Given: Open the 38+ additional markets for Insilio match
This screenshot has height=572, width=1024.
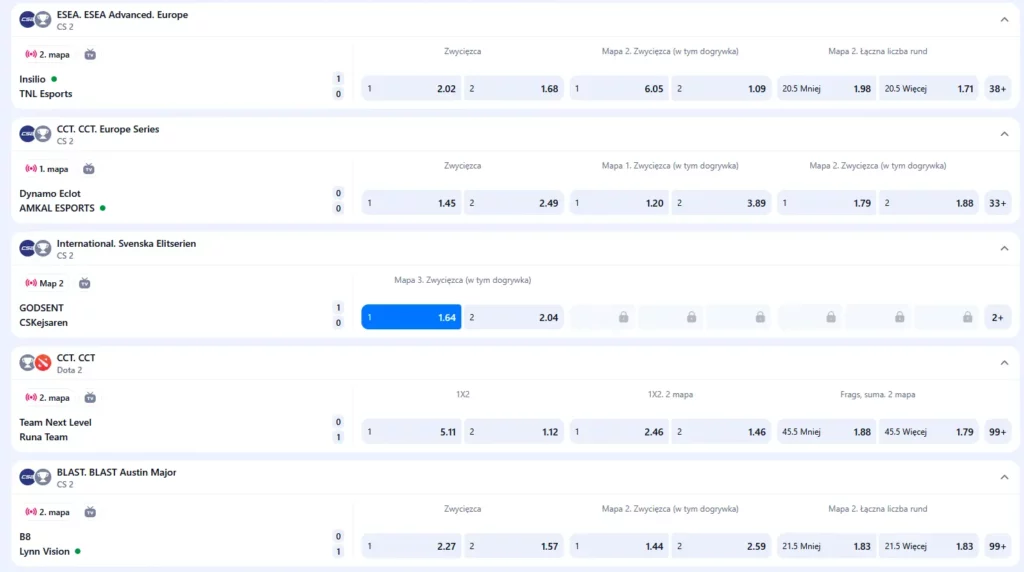Looking at the screenshot, I should click(x=997, y=89).
